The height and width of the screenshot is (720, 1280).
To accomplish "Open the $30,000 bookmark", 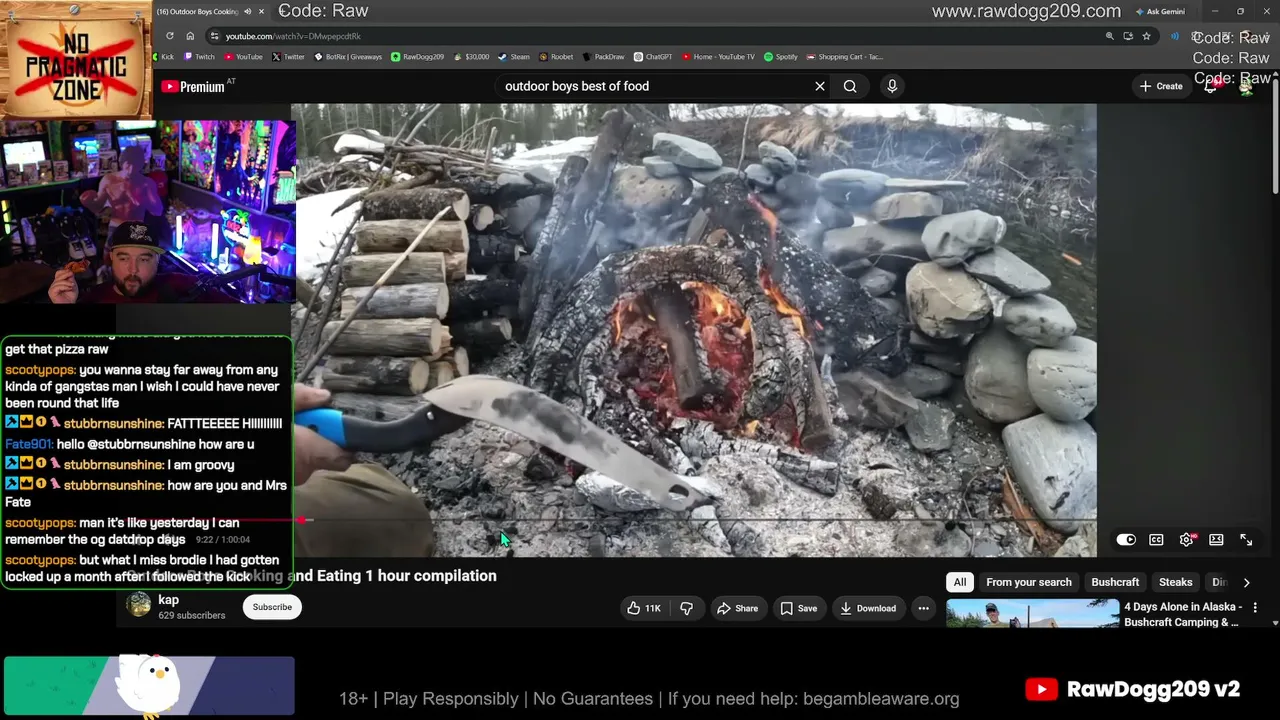I will [471, 57].
